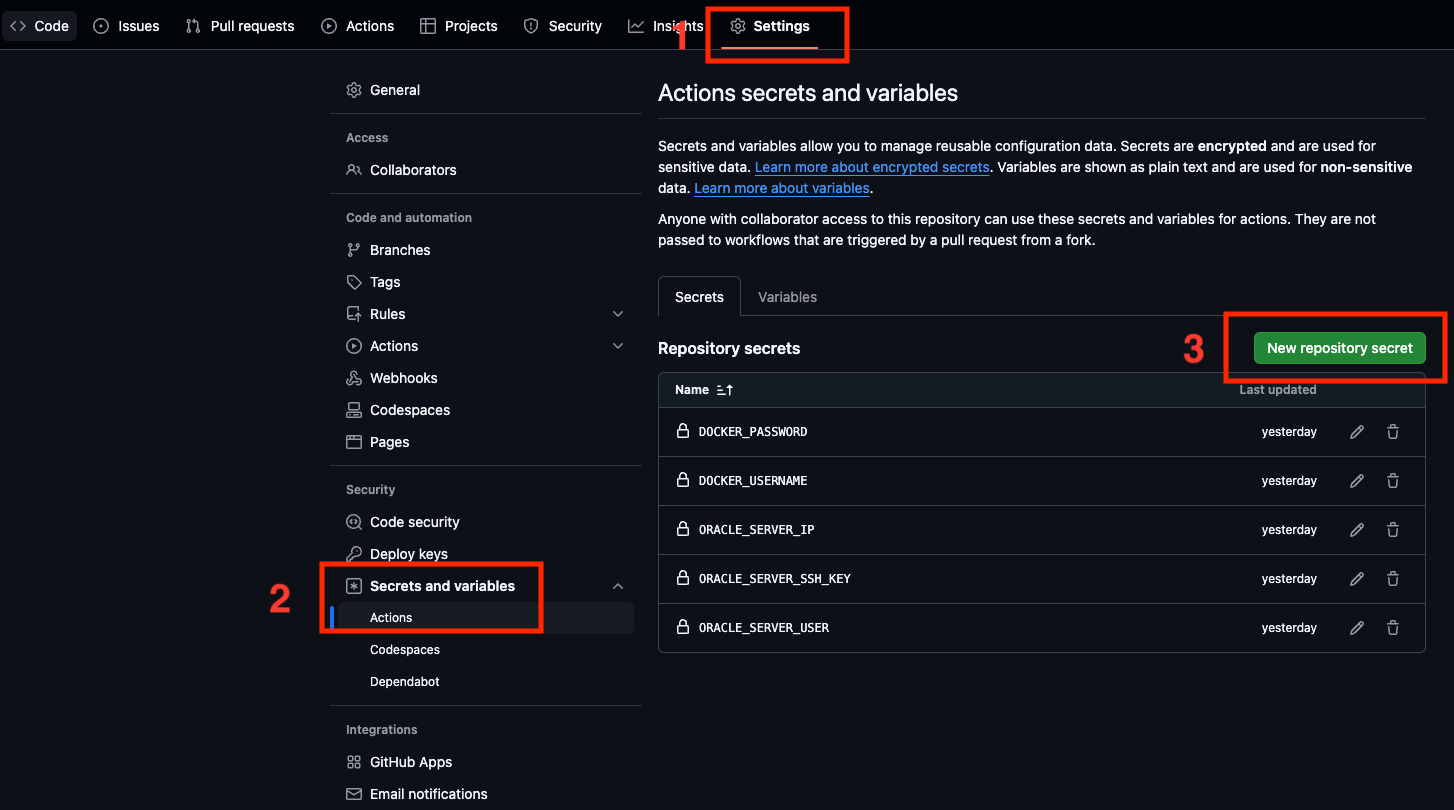
Task: Open Learn more about variables link
Action: point(782,188)
